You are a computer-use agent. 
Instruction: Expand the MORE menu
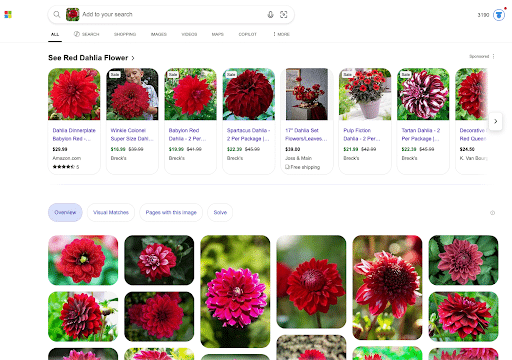point(282,34)
